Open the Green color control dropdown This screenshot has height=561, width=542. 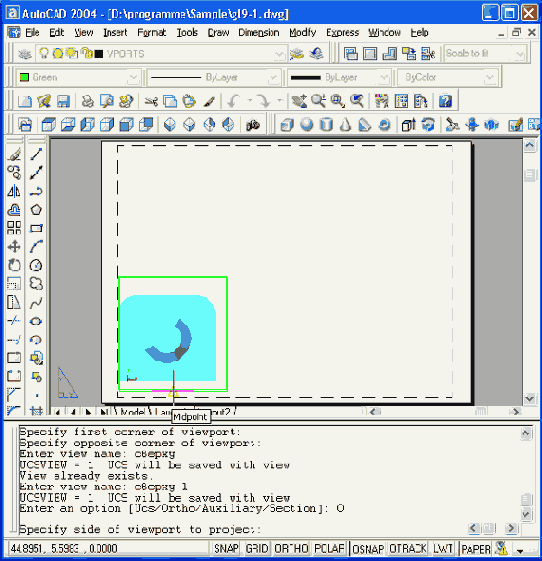pyautogui.click(x=133, y=78)
